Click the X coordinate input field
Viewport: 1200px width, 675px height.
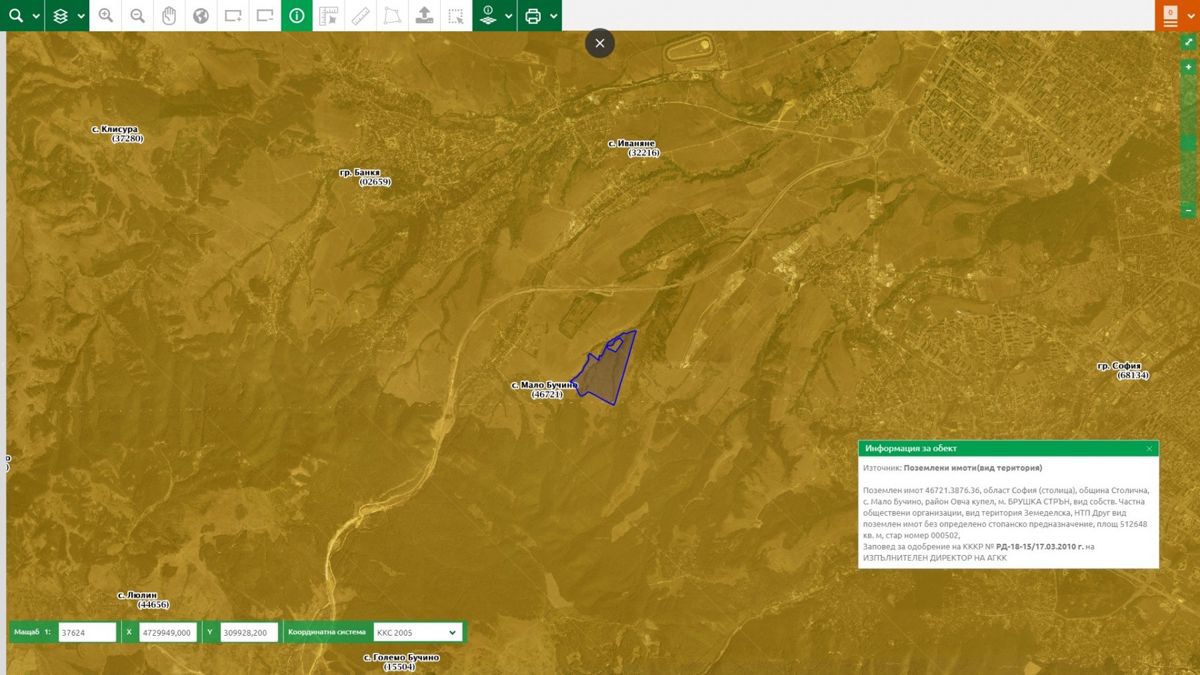pyautogui.click(x=167, y=632)
